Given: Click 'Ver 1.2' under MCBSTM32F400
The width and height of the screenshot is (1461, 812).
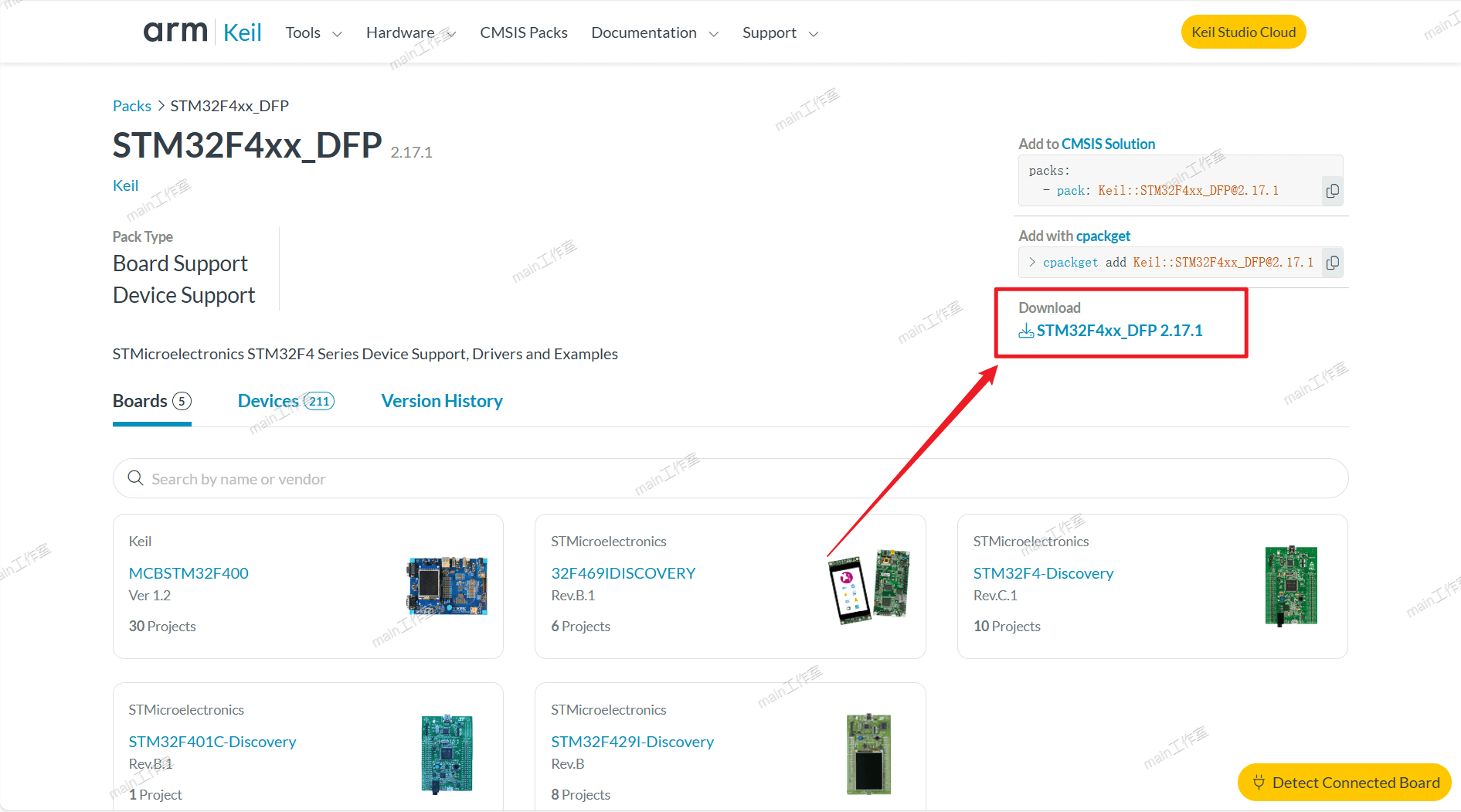Looking at the screenshot, I should 150,596.
